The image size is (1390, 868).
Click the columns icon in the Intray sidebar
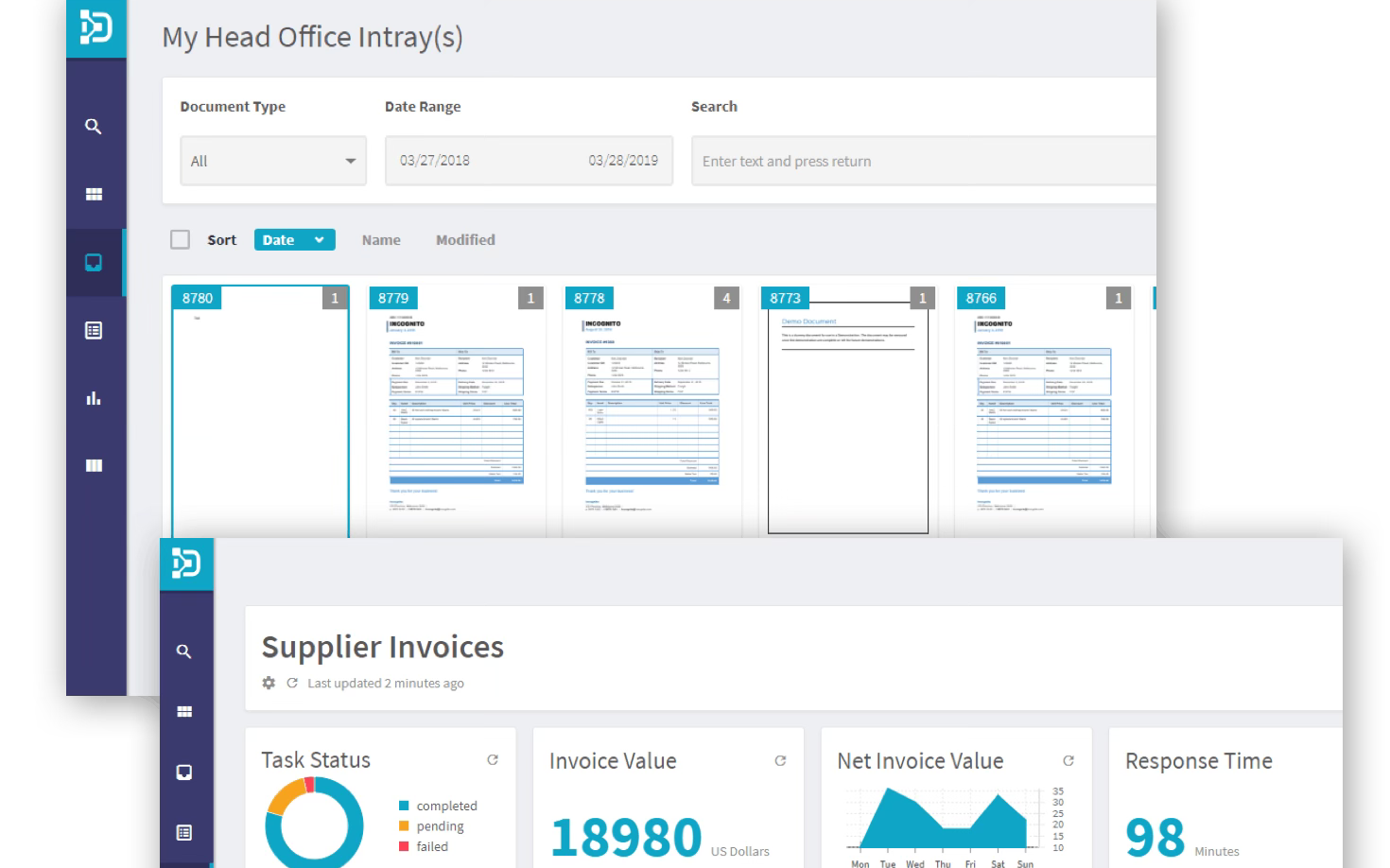point(94,465)
